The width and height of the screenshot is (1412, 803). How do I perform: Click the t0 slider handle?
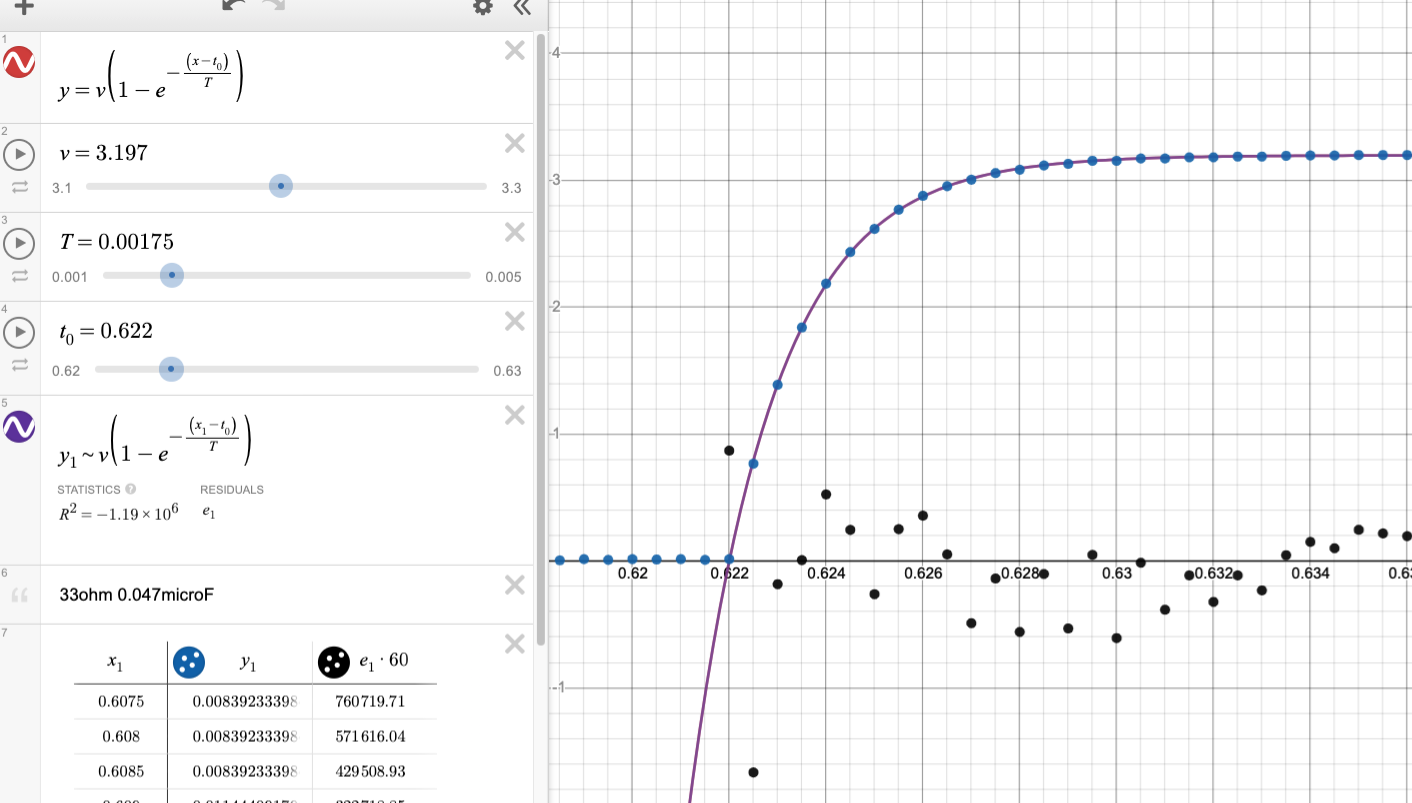(x=171, y=370)
